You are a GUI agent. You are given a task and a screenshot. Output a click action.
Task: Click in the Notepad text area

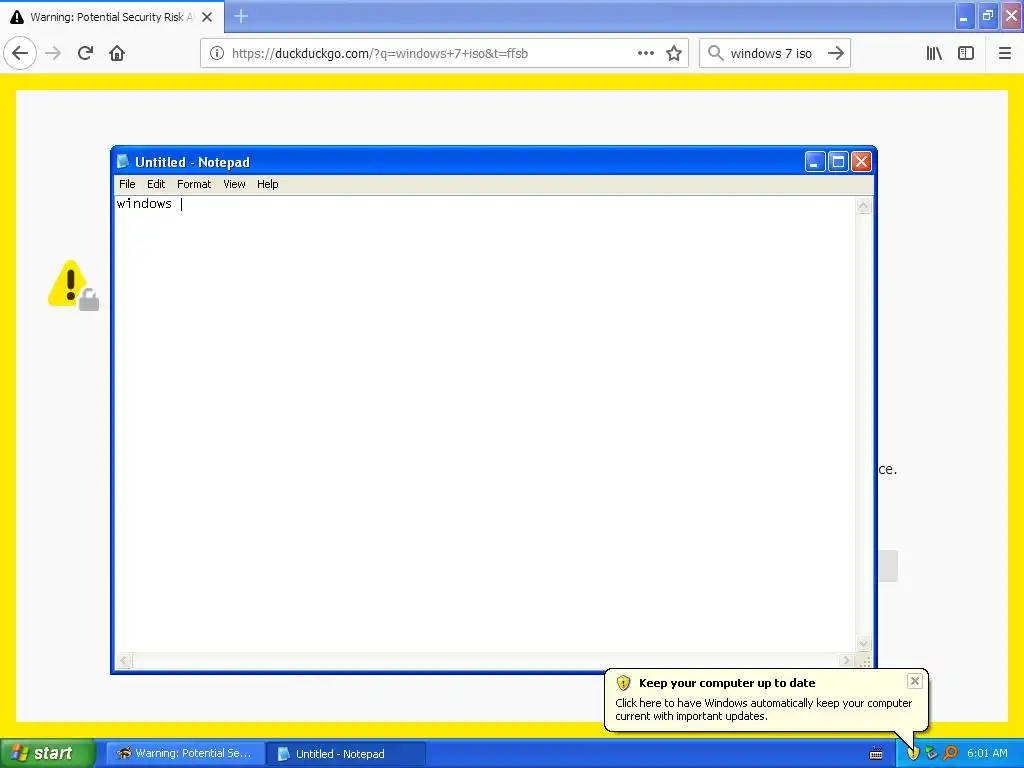pyautogui.click(x=485, y=424)
